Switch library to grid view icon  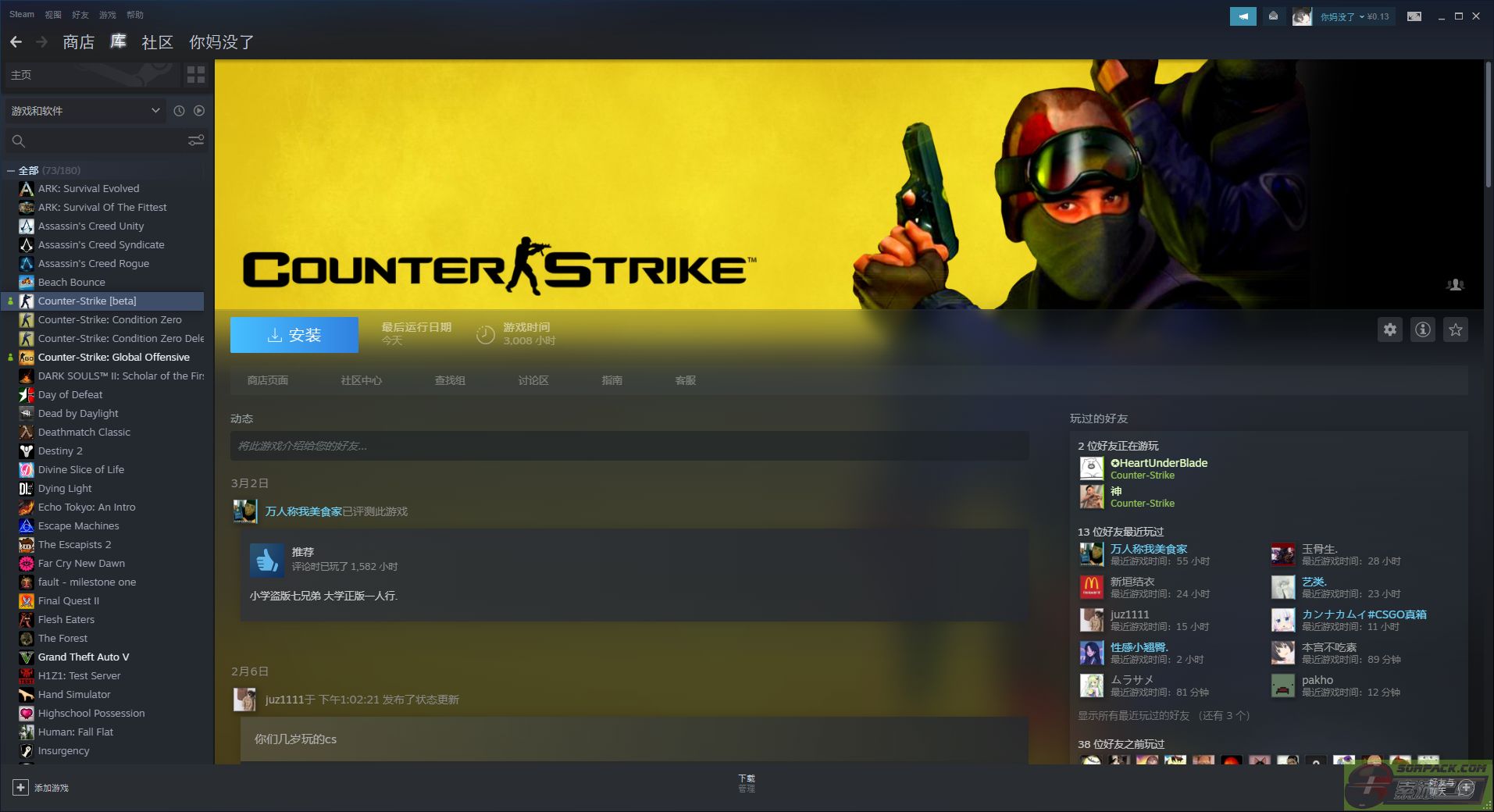click(x=196, y=75)
